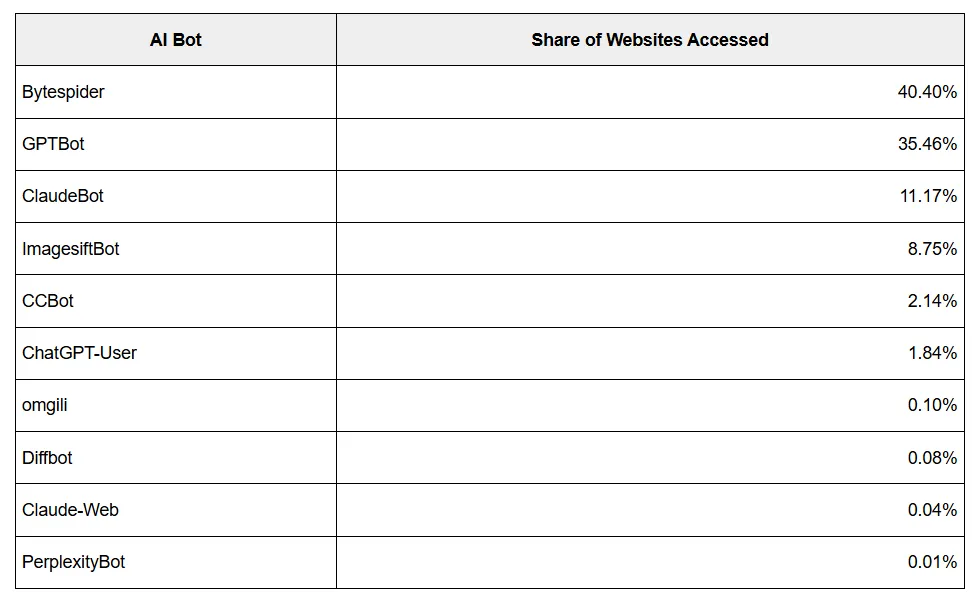The height and width of the screenshot is (601, 975).
Task: Select the ImagesiftBot cell
Action: coord(70,249)
